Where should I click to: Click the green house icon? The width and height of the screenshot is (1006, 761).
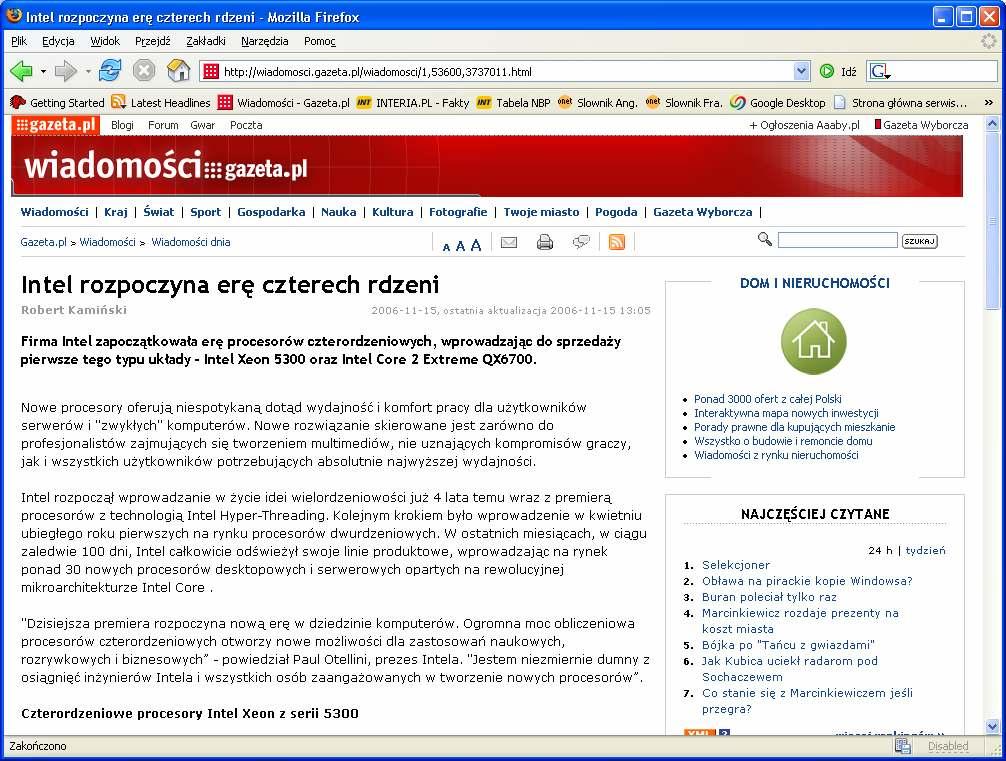(814, 341)
